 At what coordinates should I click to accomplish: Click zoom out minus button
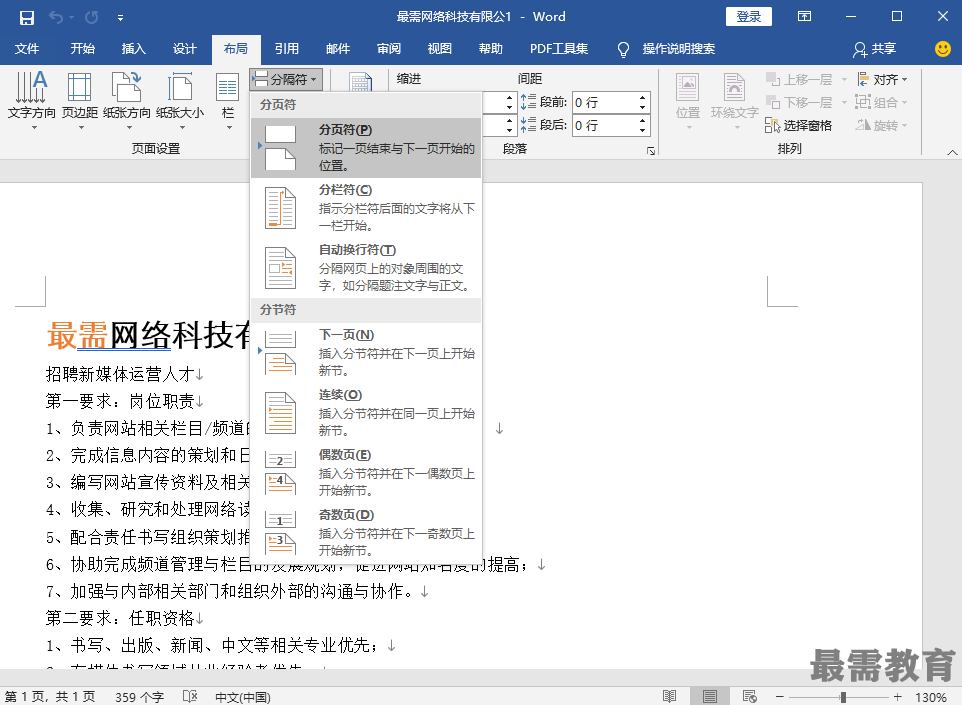(779, 696)
